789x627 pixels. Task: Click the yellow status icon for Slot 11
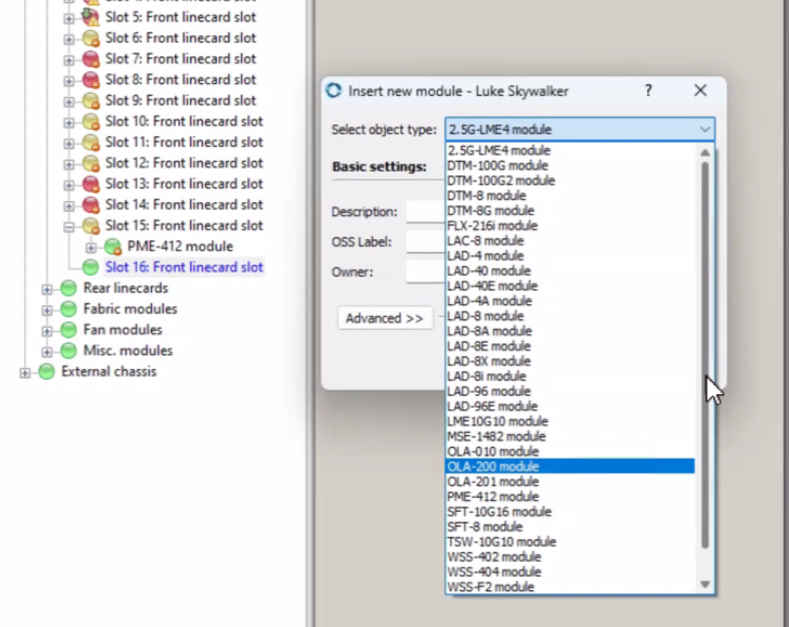(x=91, y=142)
